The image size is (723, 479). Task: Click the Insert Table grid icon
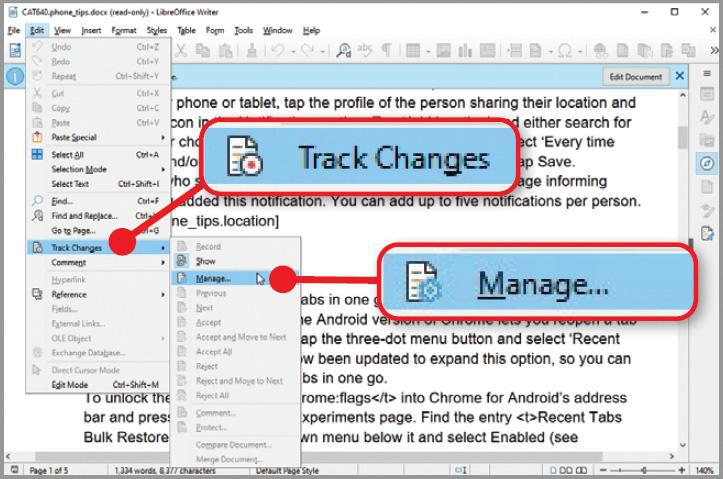click(x=413, y=50)
